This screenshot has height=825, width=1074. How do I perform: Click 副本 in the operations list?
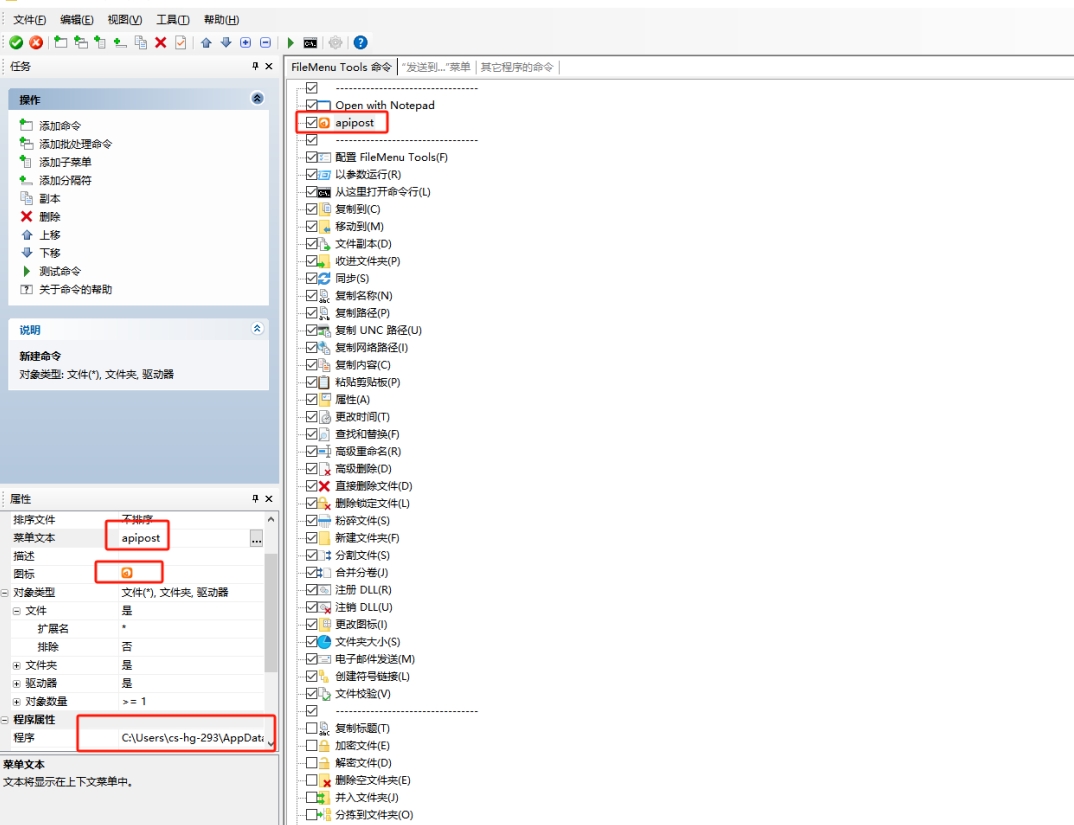(49, 198)
